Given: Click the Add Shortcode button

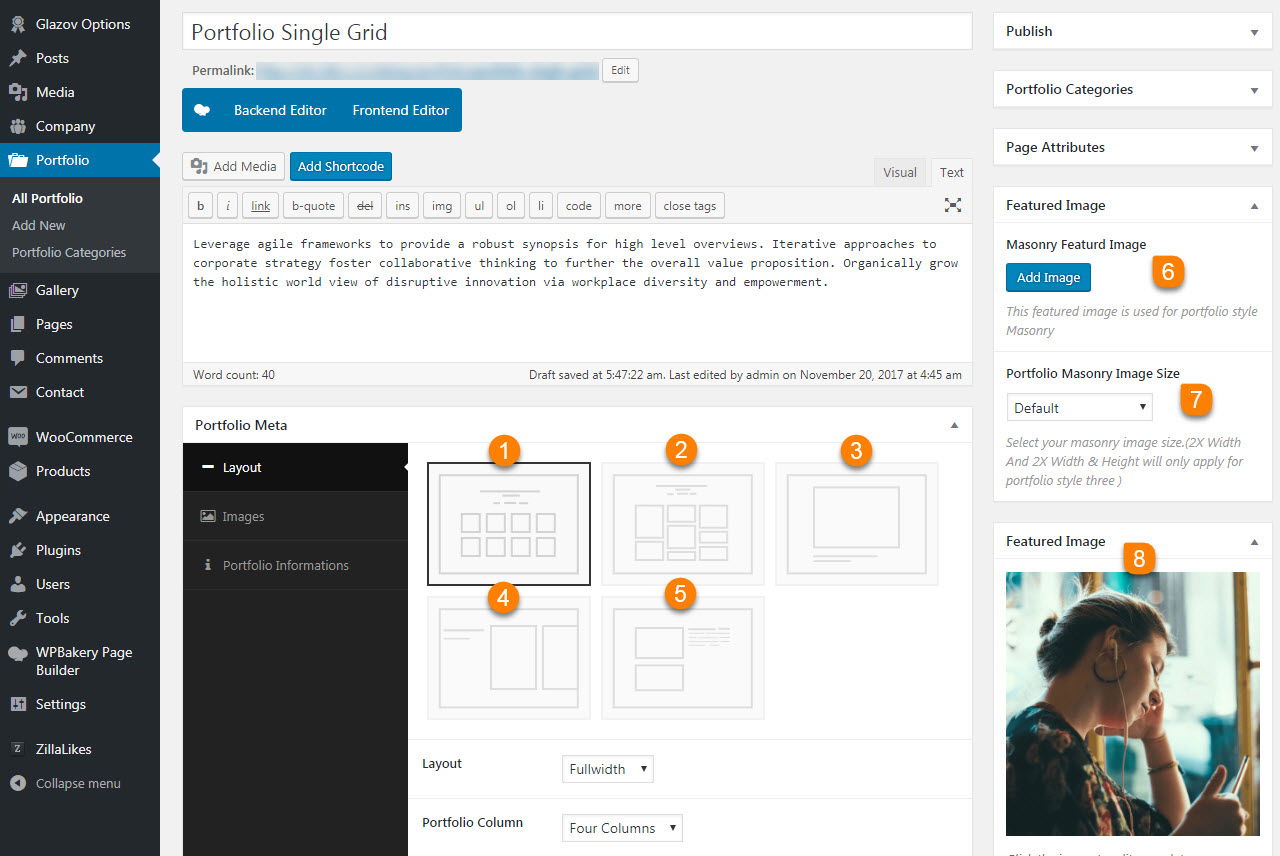Looking at the screenshot, I should (x=340, y=166).
